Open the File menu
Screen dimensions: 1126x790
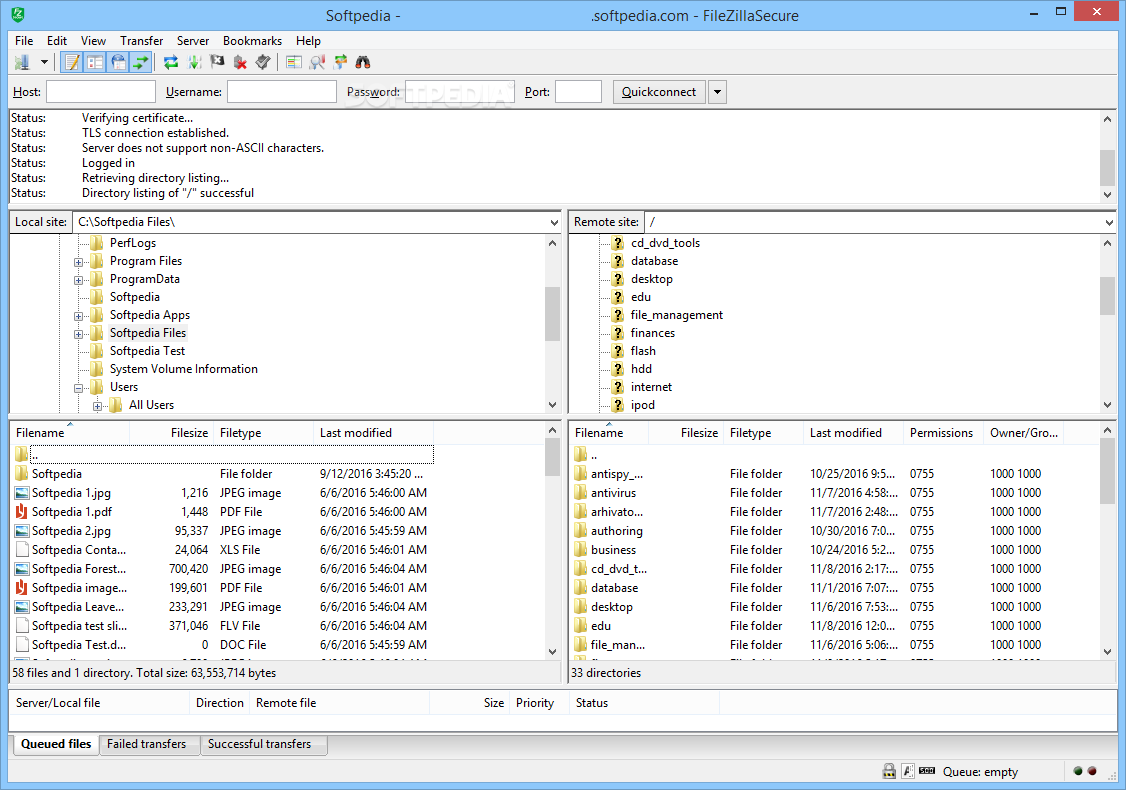[x=24, y=41]
